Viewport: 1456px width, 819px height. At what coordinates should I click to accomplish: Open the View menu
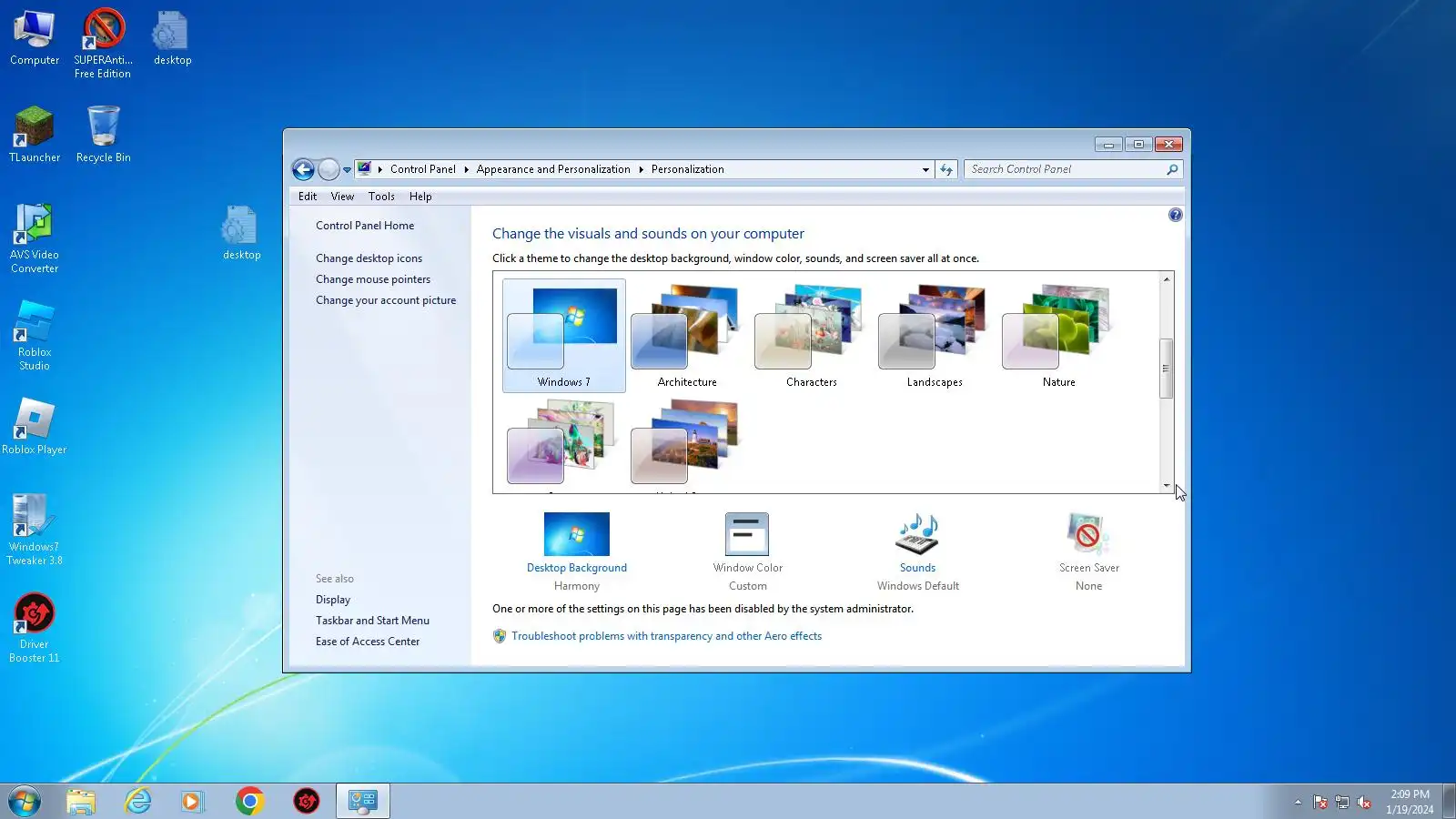click(342, 197)
